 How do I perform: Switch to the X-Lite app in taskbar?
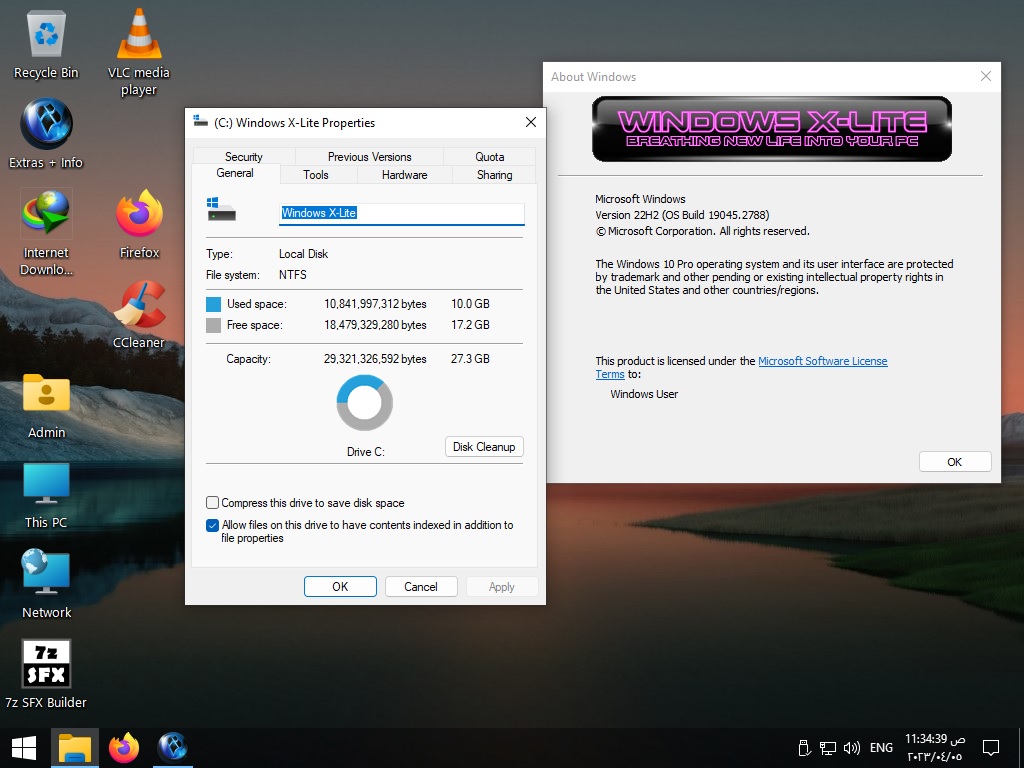173,748
